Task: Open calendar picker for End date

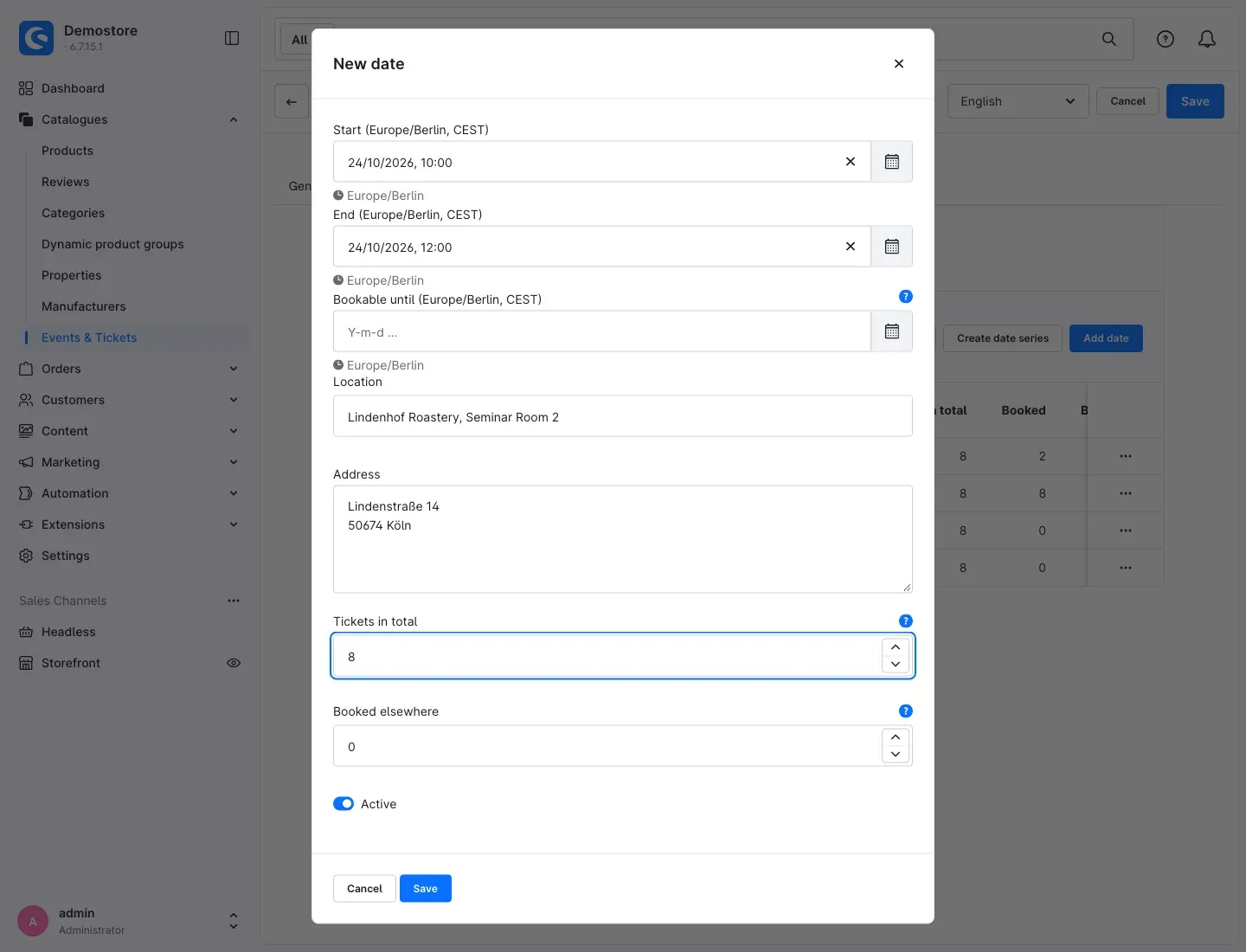Action: (891, 247)
